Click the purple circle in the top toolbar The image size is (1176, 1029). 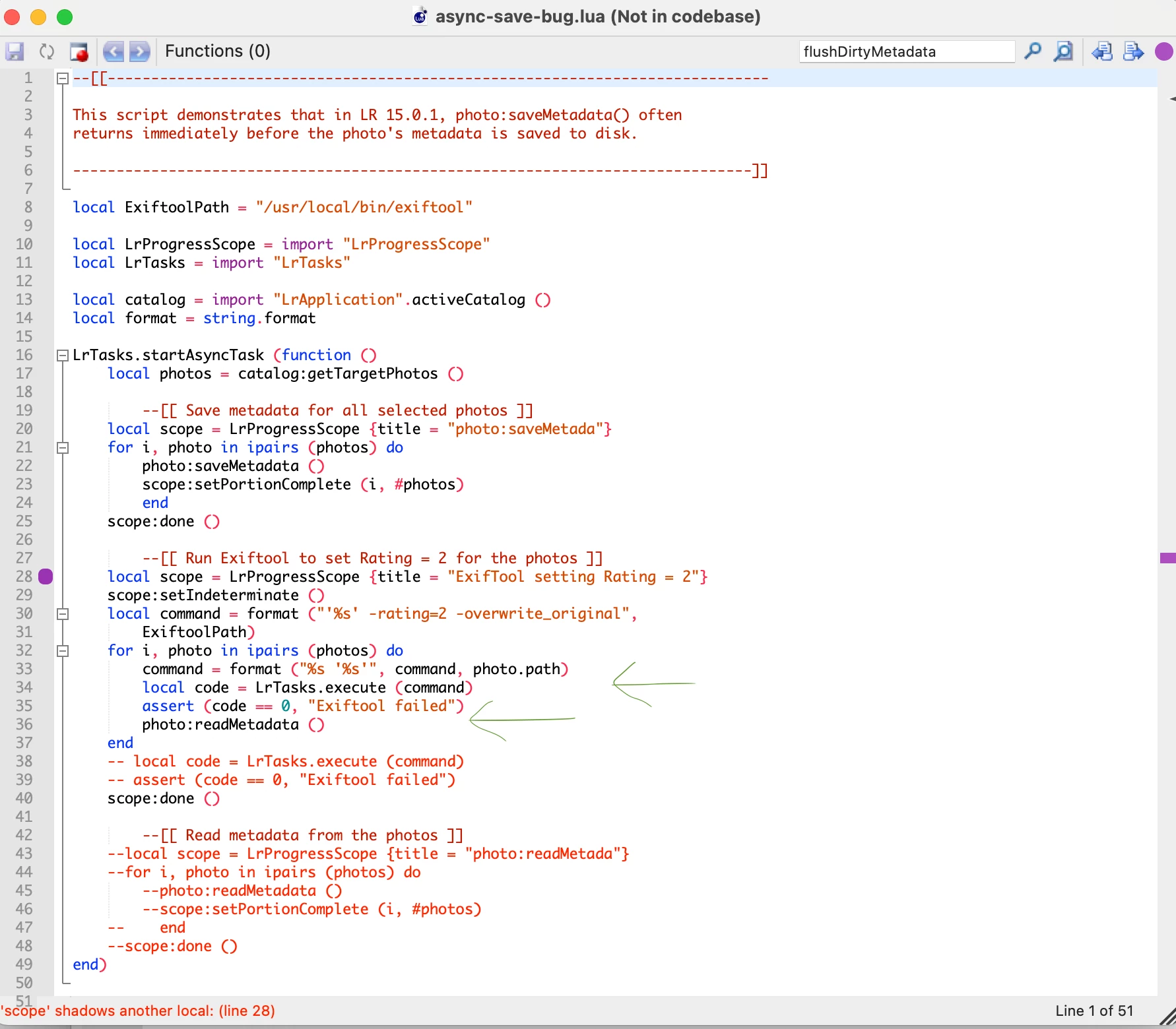[1164, 51]
